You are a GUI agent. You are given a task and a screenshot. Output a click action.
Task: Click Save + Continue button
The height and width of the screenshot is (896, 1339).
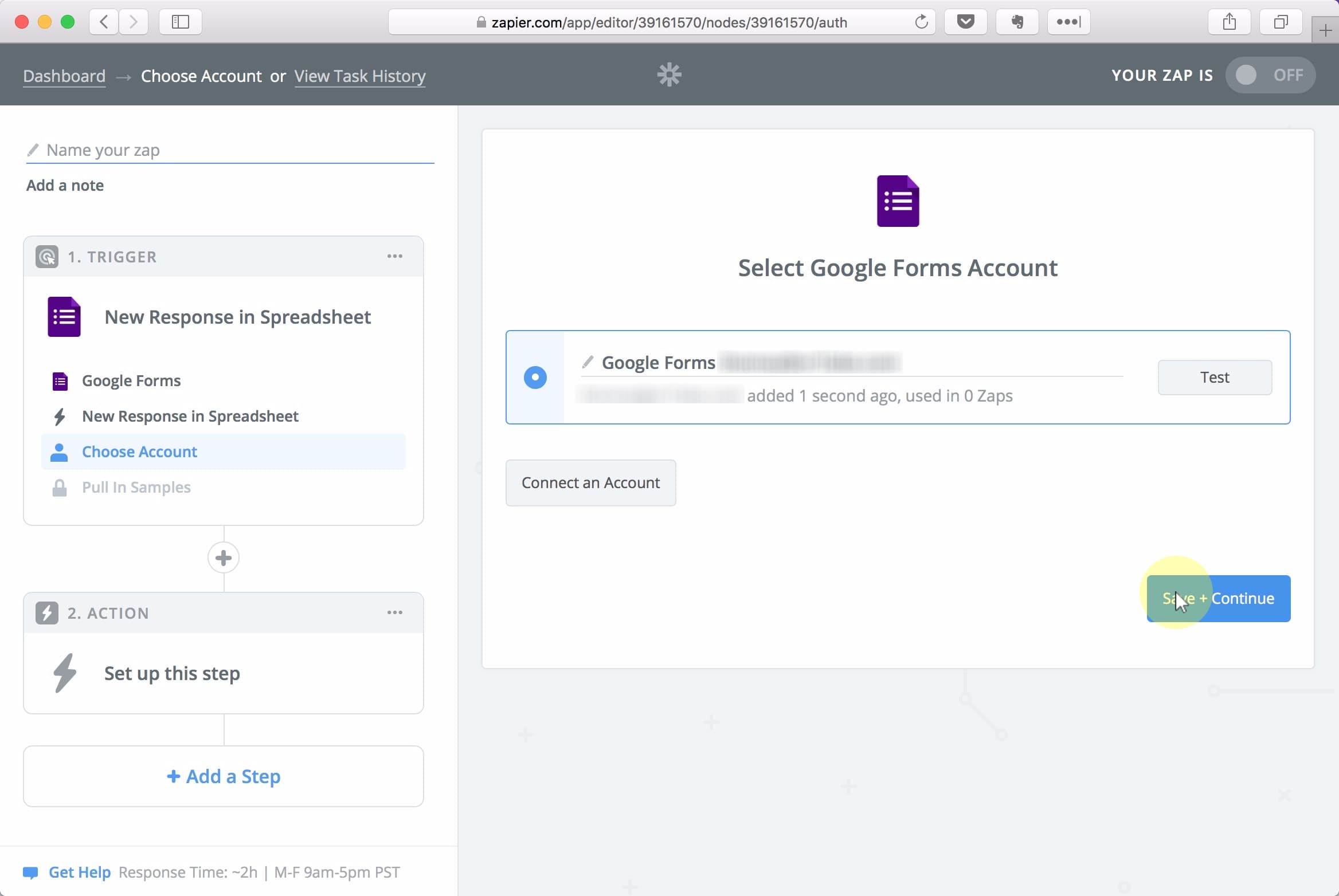(1219, 599)
